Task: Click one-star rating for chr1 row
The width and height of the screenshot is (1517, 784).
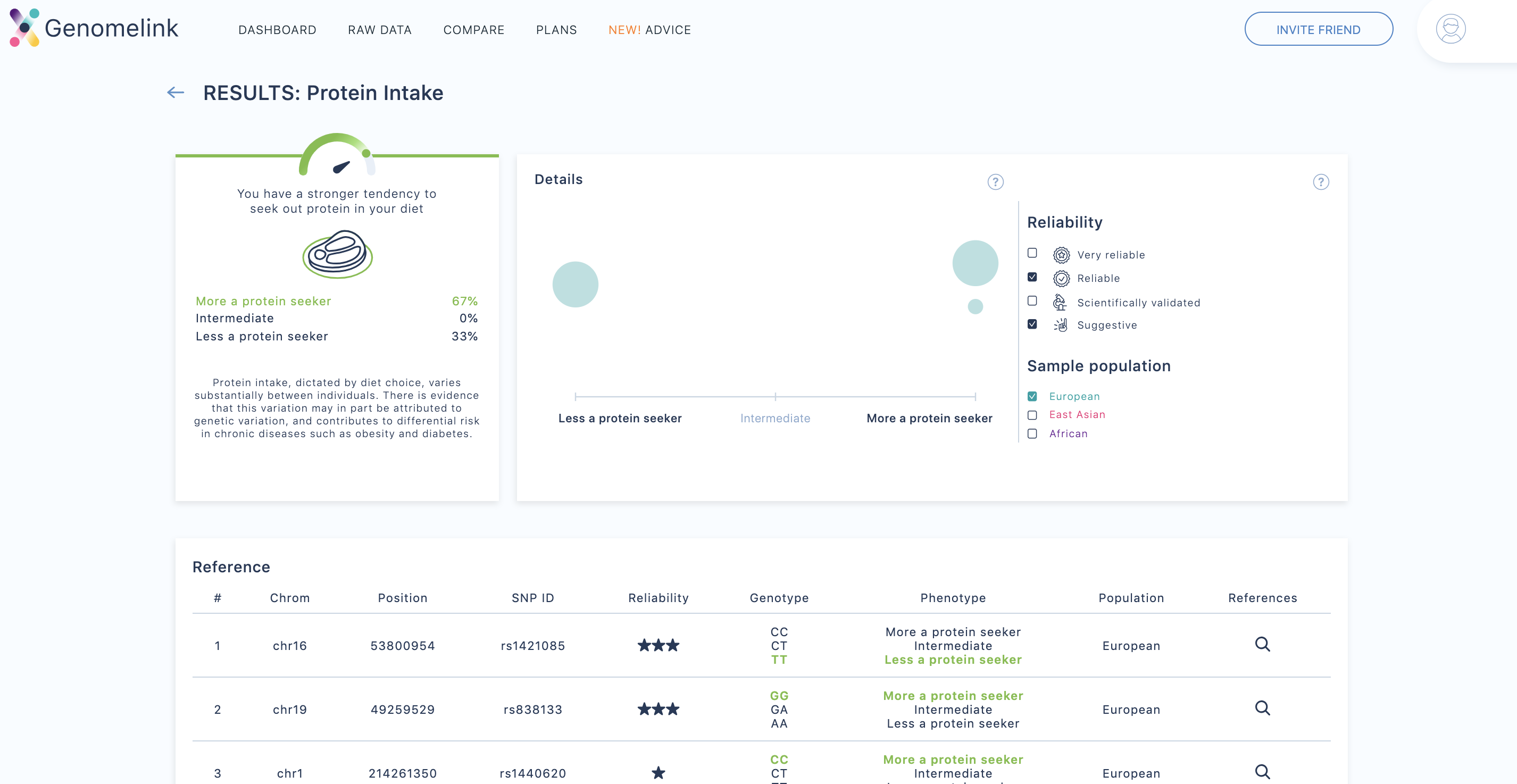Action: point(659,772)
